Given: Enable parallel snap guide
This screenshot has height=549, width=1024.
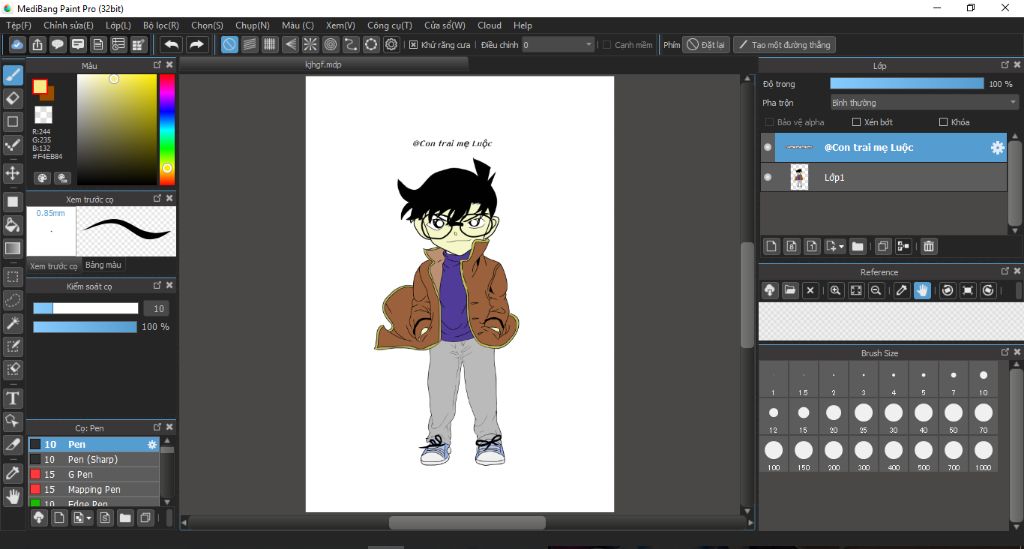Looking at the screenshot, I should (249, 44).
